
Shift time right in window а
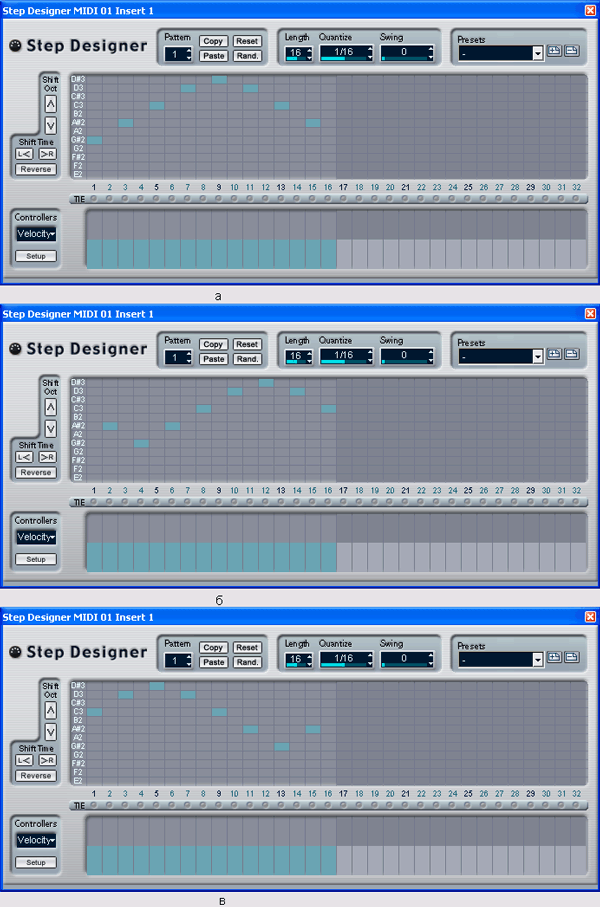(47, 154)
